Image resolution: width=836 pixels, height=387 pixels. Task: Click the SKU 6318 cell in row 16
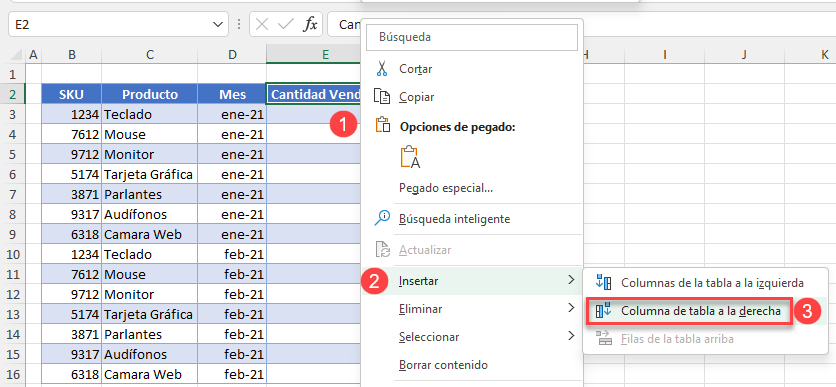point(71,374)
